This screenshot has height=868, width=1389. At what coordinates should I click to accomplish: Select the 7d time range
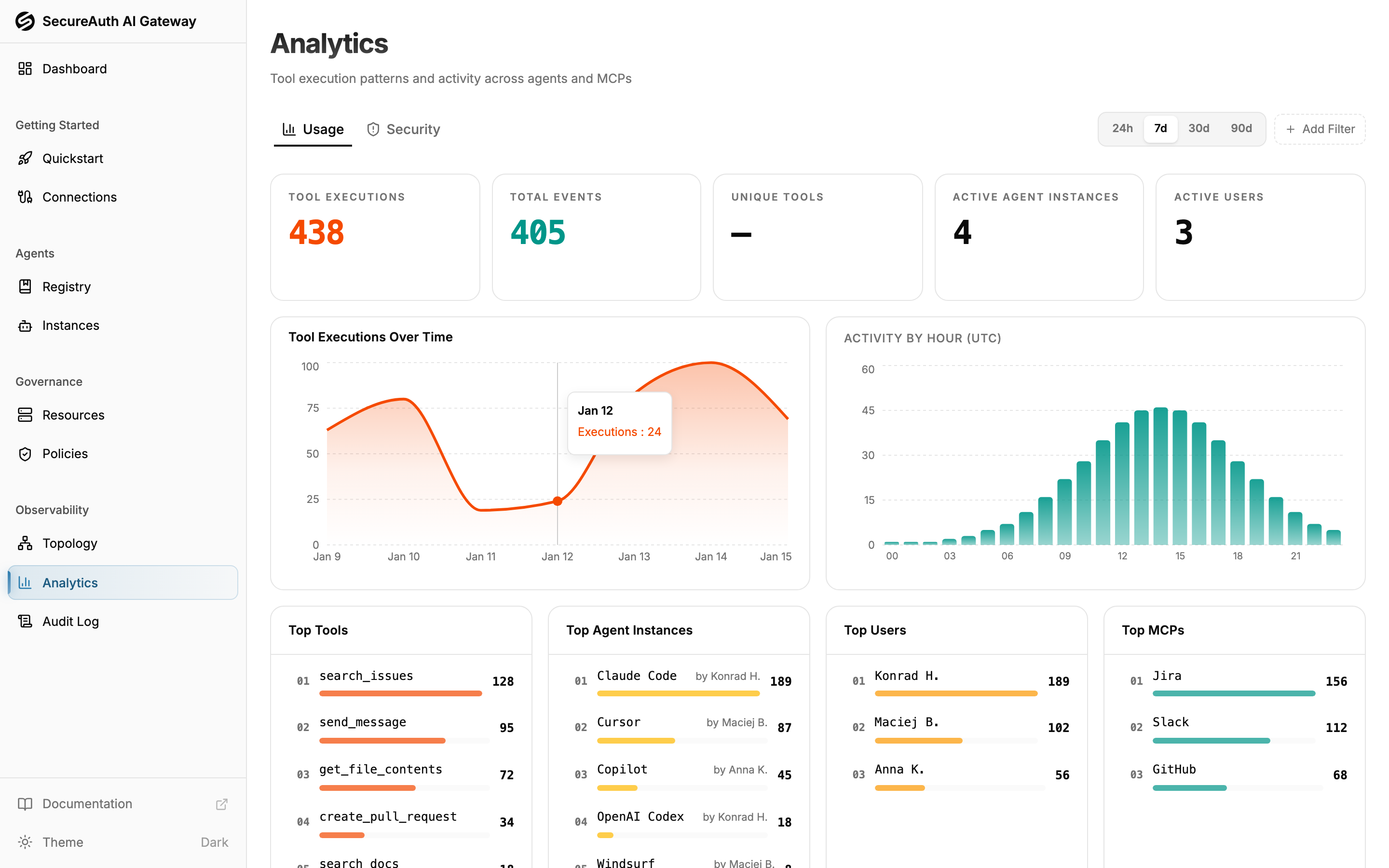[1160, 129]
